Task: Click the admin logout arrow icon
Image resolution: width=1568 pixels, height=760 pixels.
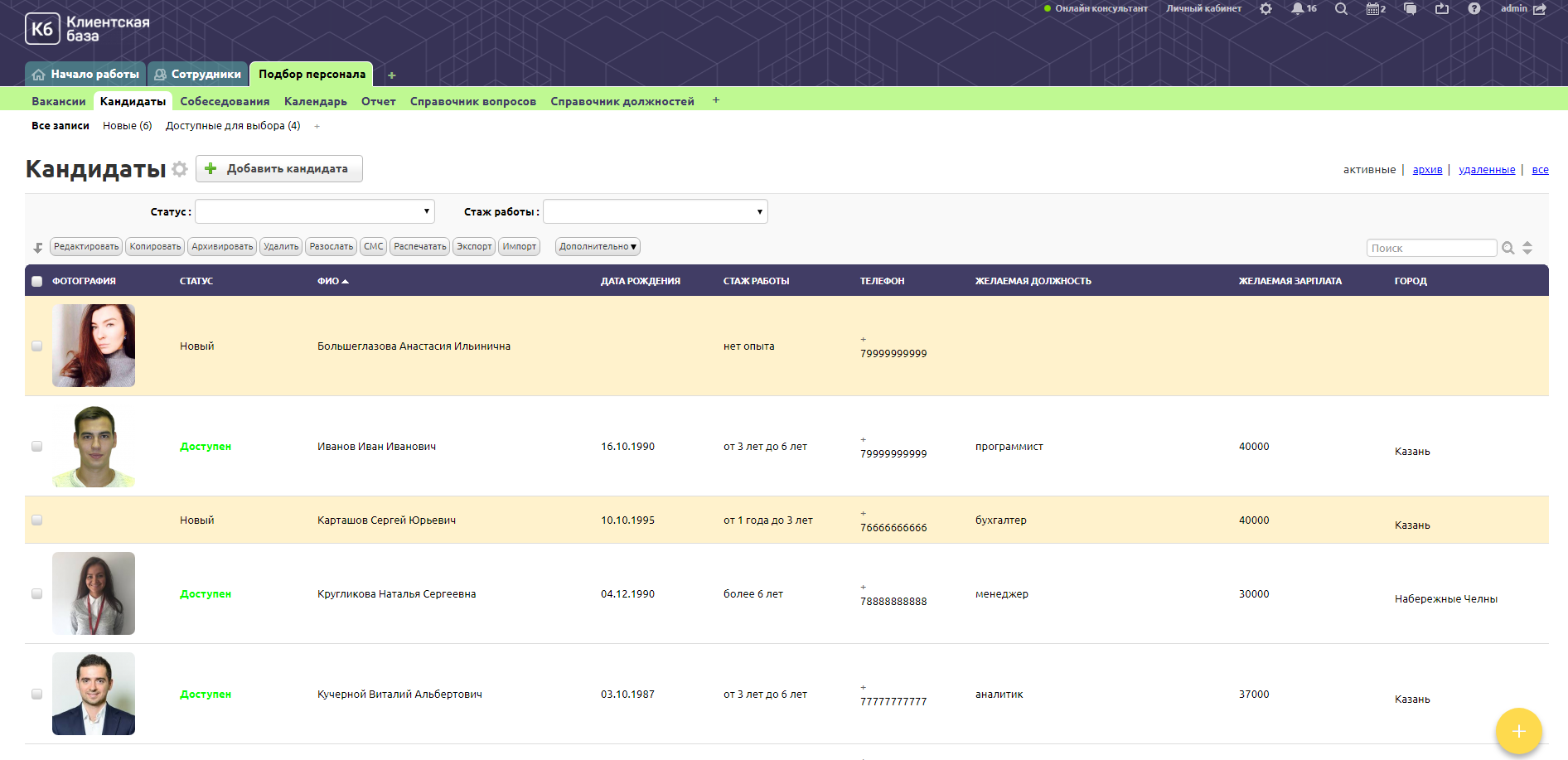Action: [1540, 9]
